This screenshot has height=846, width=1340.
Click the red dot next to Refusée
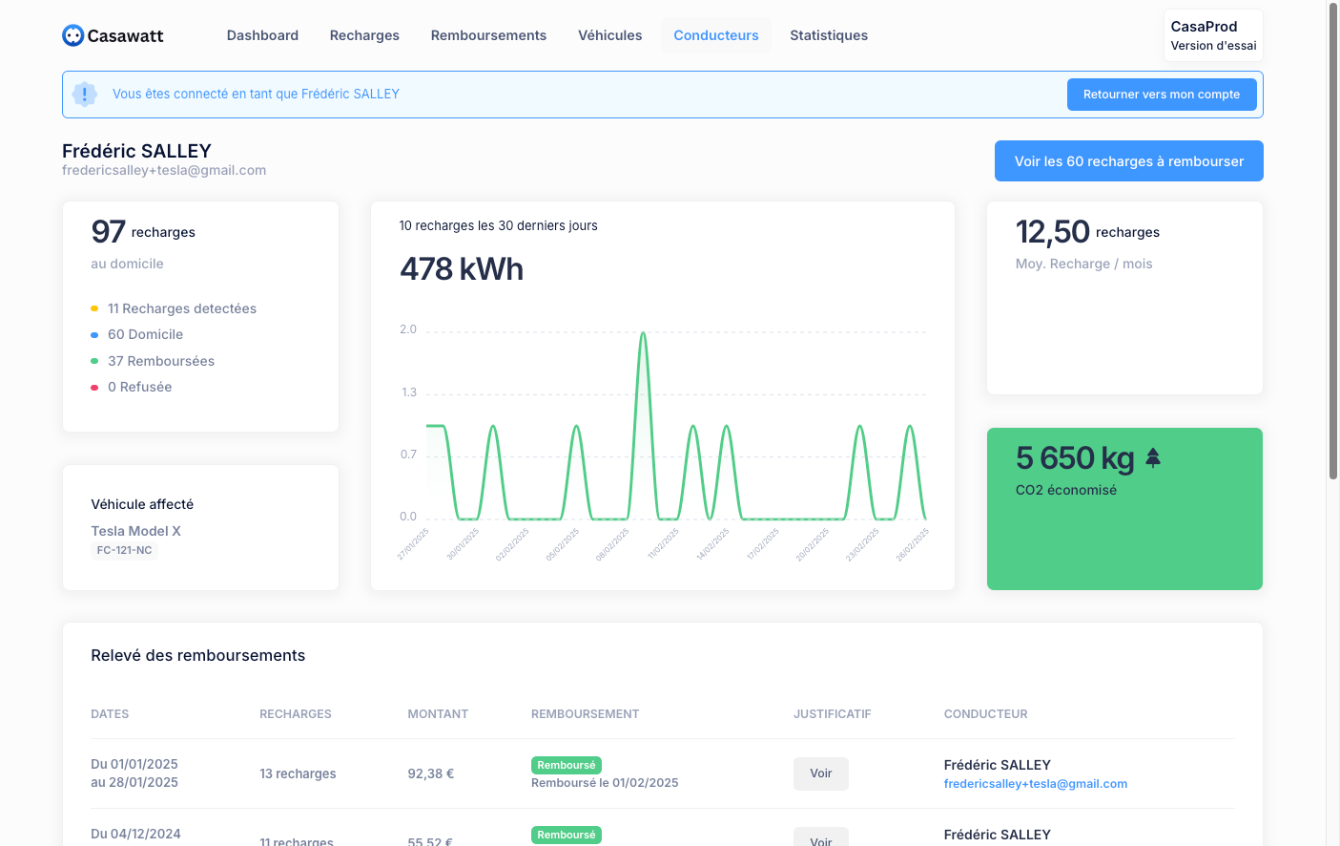(94, 387)
